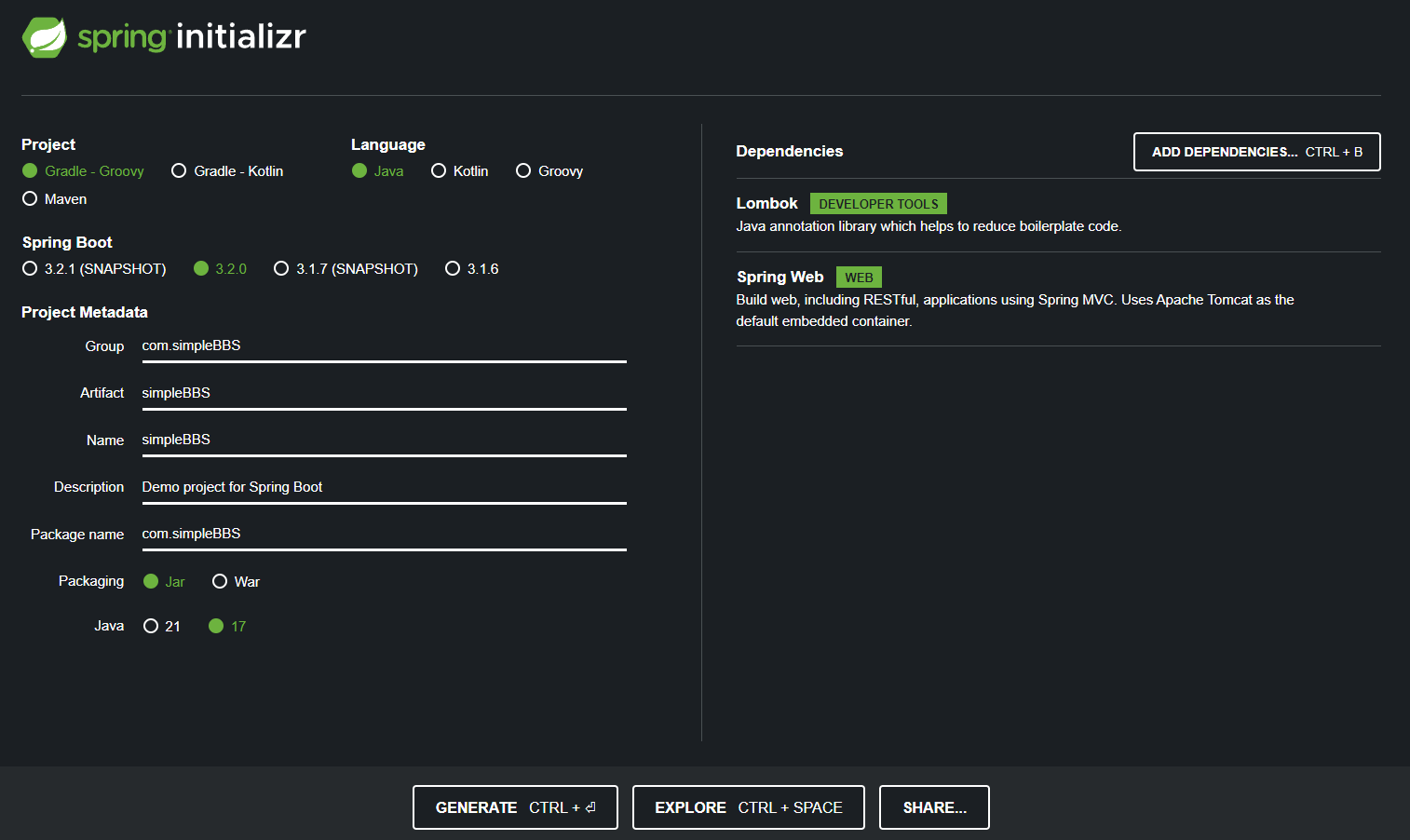The height and width of the screenshot is (840, 1410).
Task: Edit the Name input field
Action: [x=384, y=440]
